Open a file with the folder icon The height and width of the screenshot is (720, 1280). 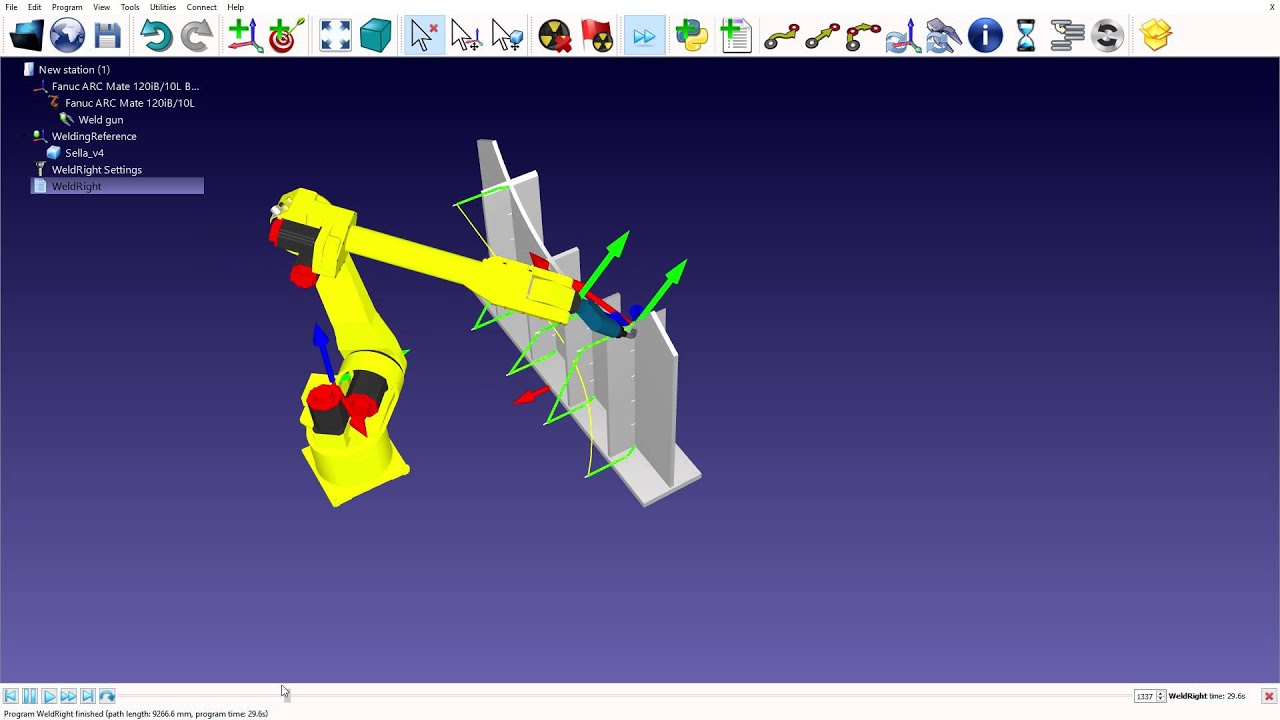[27, 36]
